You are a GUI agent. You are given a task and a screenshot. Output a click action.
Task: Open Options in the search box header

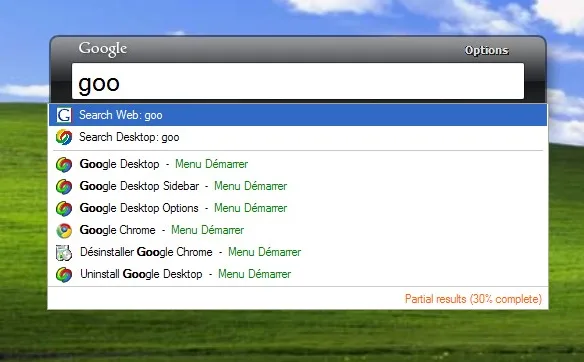coord(486,50)
